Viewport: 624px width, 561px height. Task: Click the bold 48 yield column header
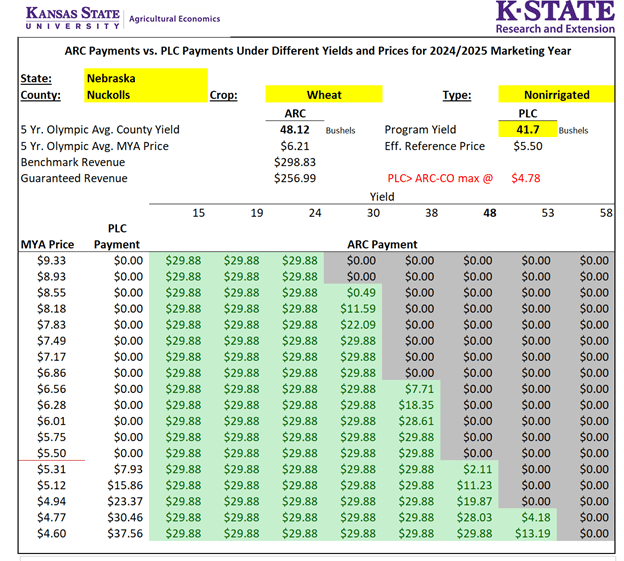(x=490, y=212)
